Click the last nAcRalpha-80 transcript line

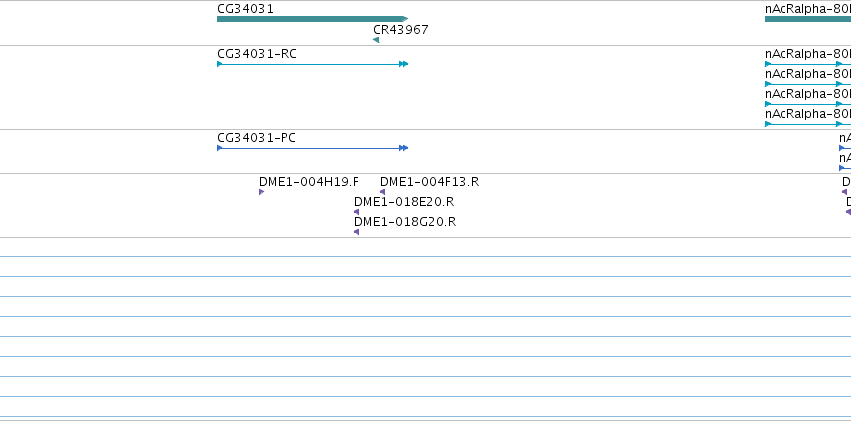coord(808,124)
